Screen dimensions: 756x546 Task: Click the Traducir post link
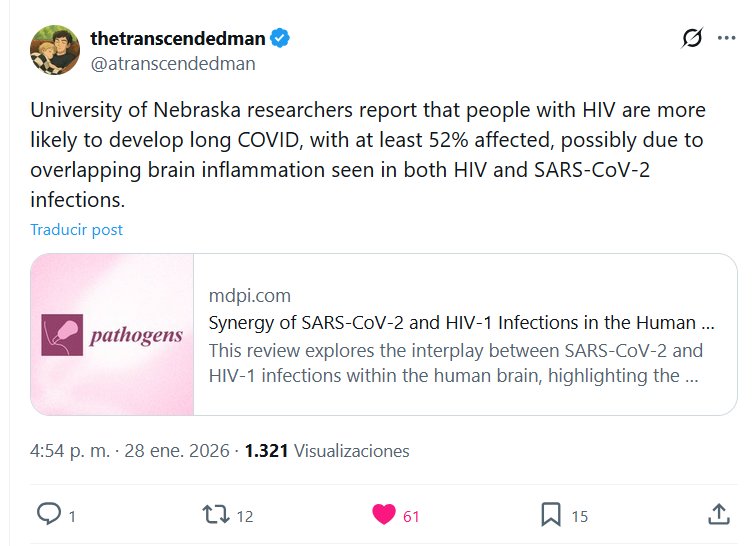pos(77,229)
